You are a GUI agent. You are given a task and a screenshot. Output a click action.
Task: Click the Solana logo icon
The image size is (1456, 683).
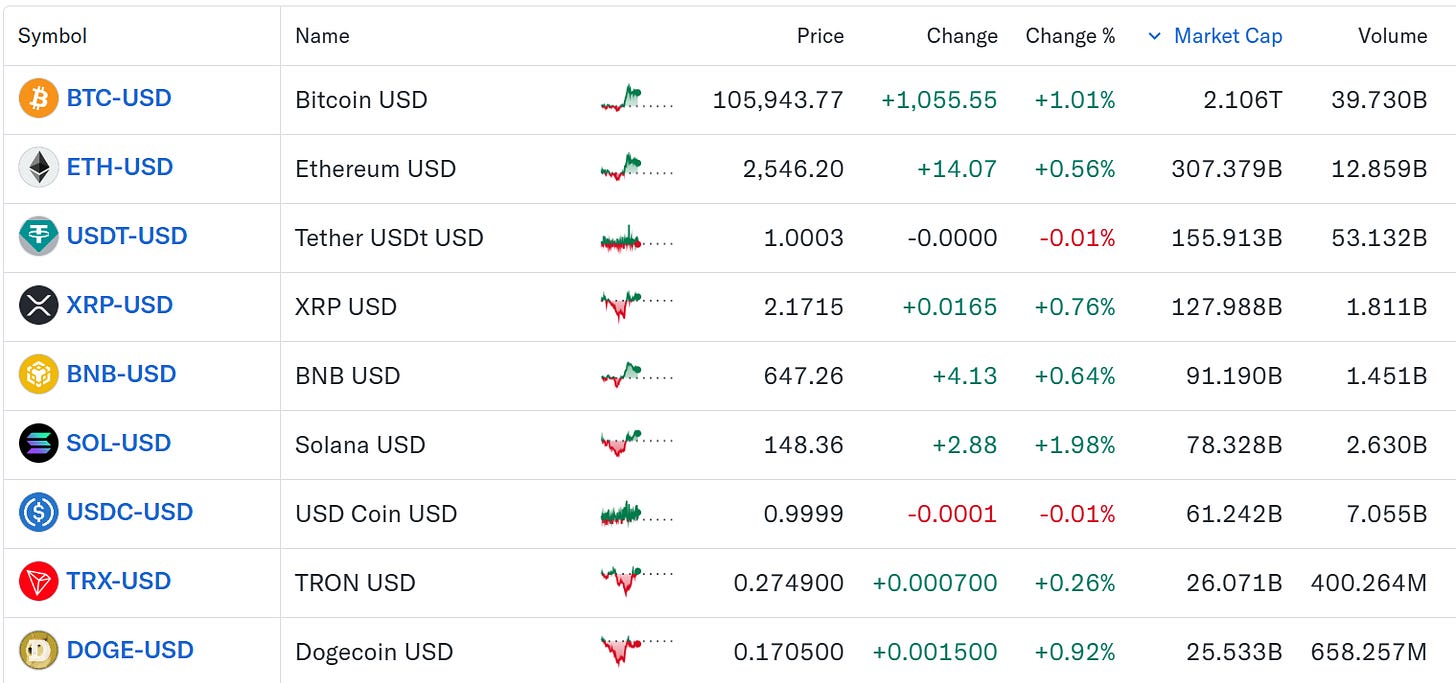(39, 443)
